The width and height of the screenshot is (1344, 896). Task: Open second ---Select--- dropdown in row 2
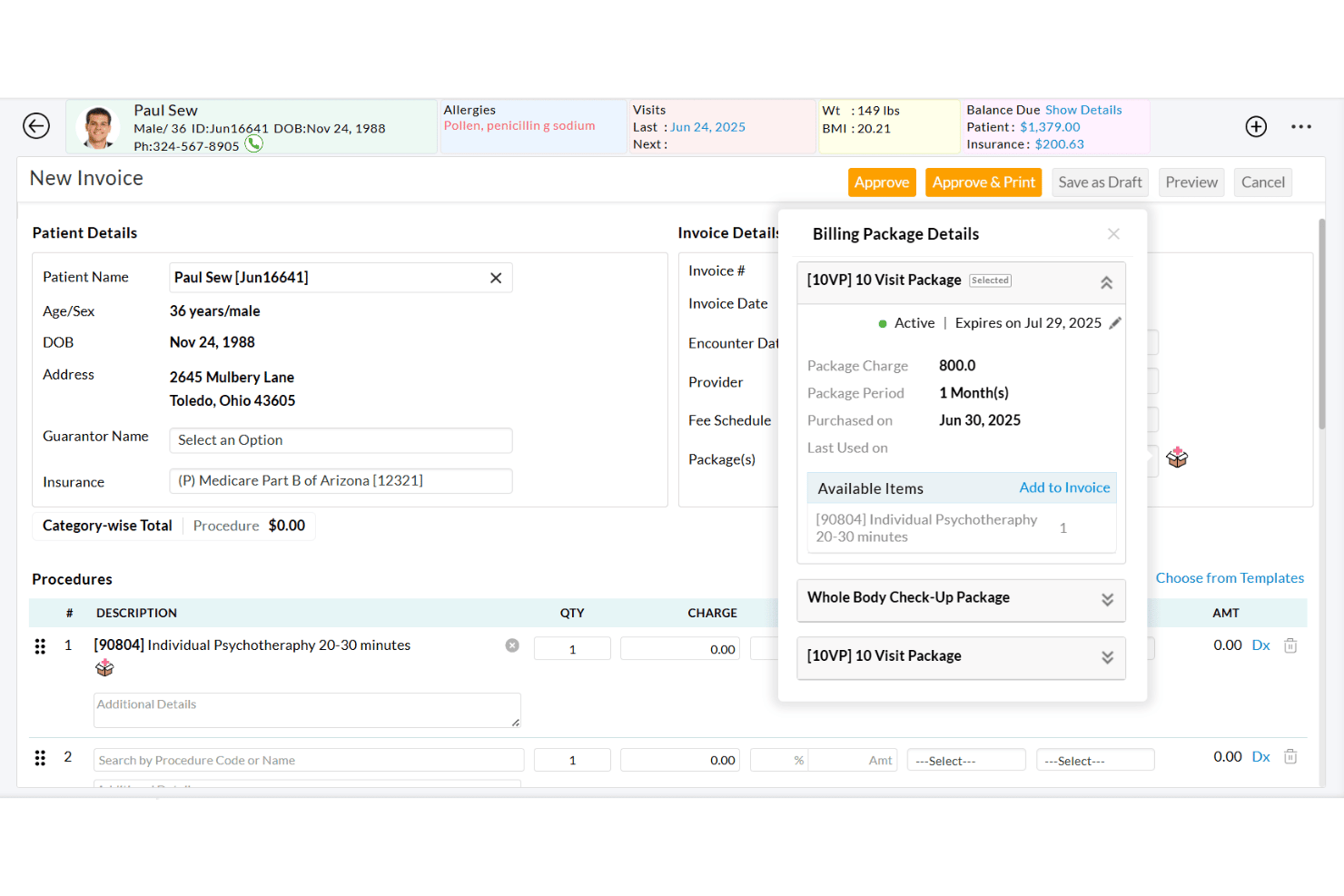[x=1095, y=760]
